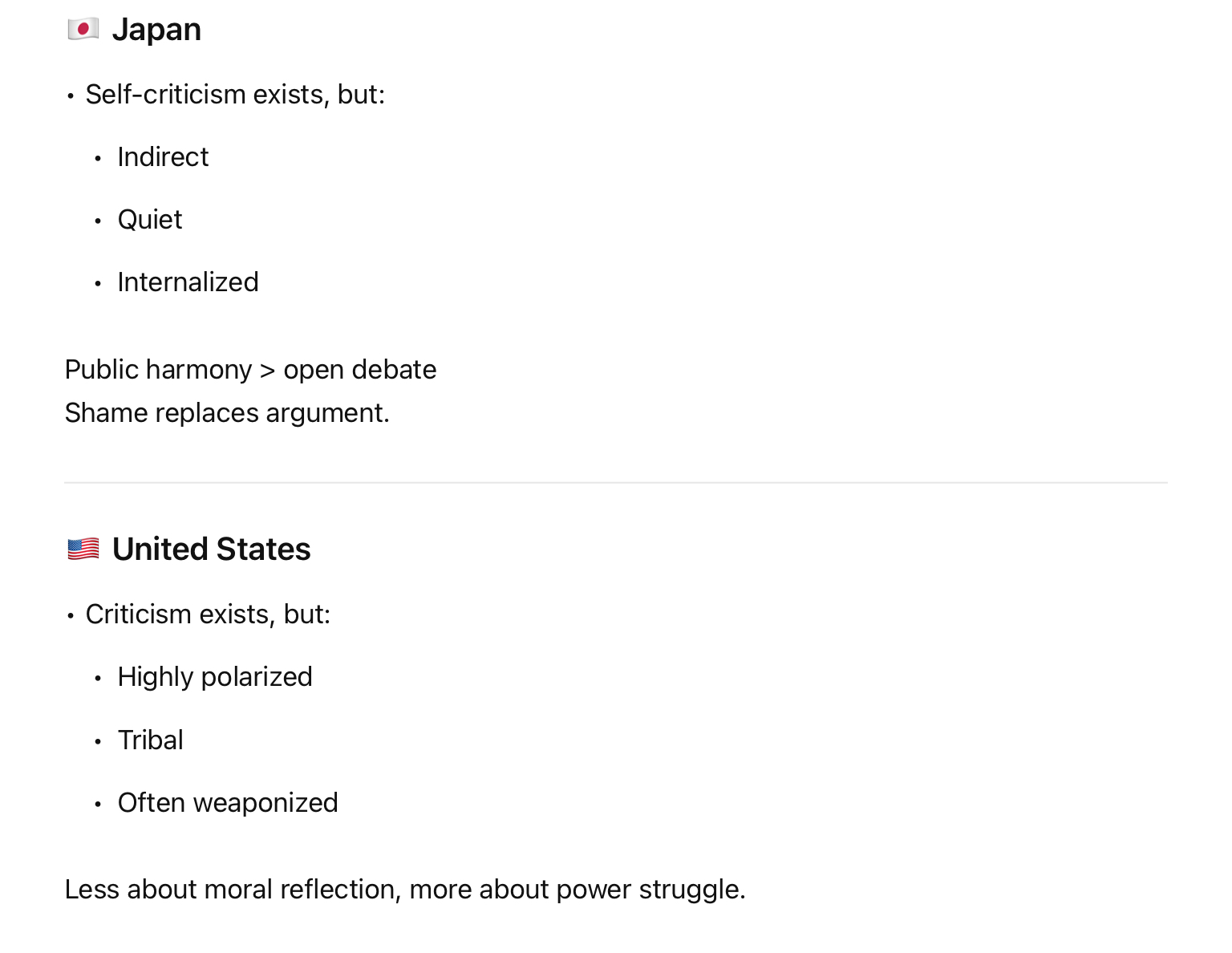Click the sentence about power struggle
Screen dimensions: 1232x953
pyautogui.click(x=405, y=890)
